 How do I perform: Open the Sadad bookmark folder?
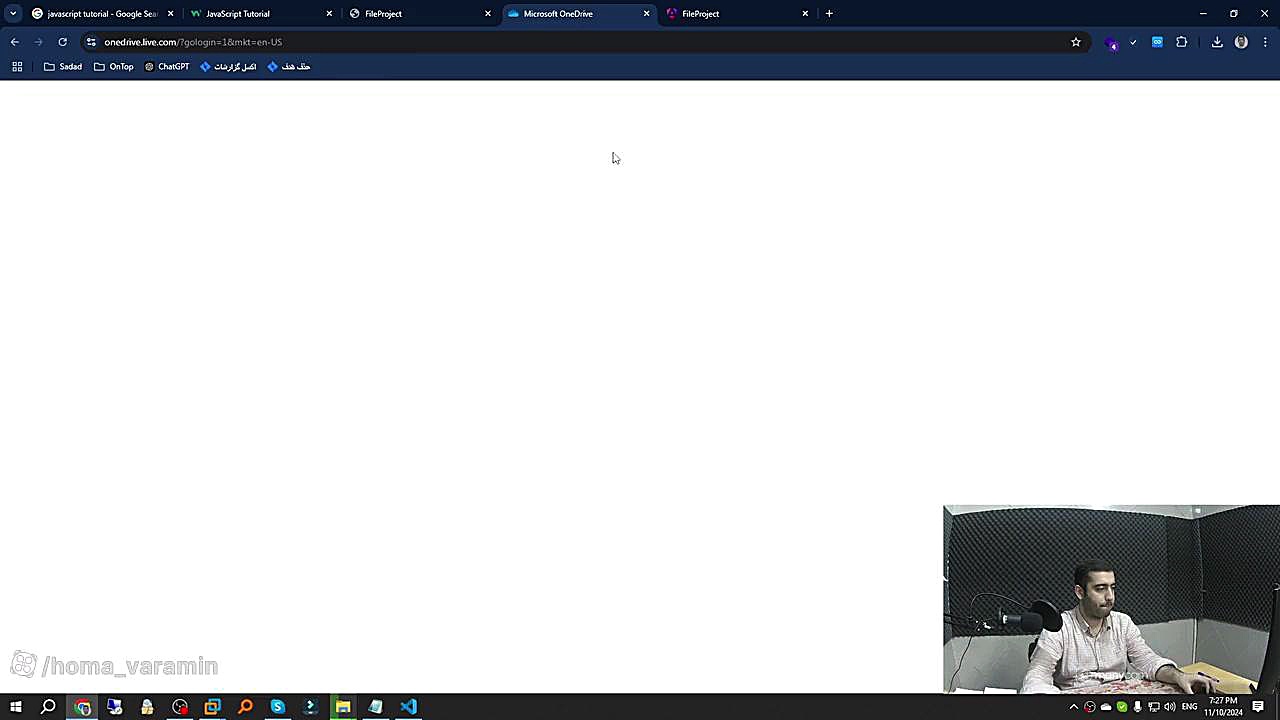point(63,67)
